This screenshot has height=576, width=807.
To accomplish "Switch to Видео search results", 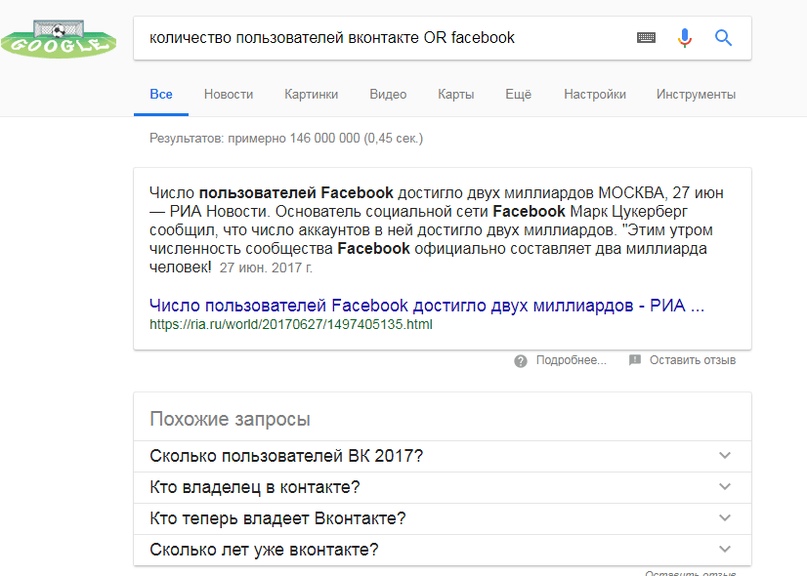I will (388, 94).
